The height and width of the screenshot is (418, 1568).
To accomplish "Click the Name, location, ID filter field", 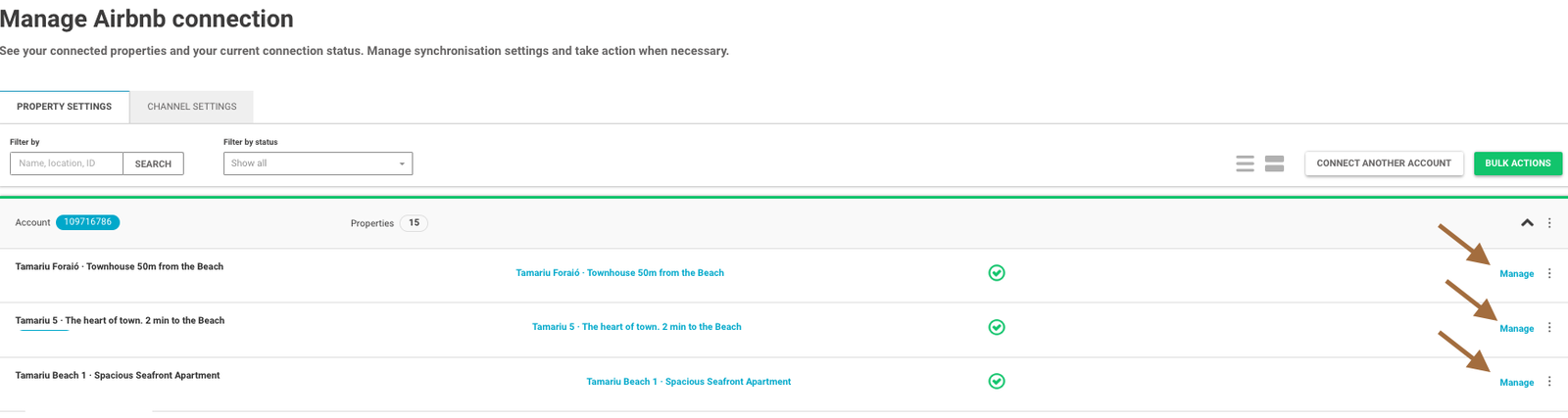I will (67, 163).
